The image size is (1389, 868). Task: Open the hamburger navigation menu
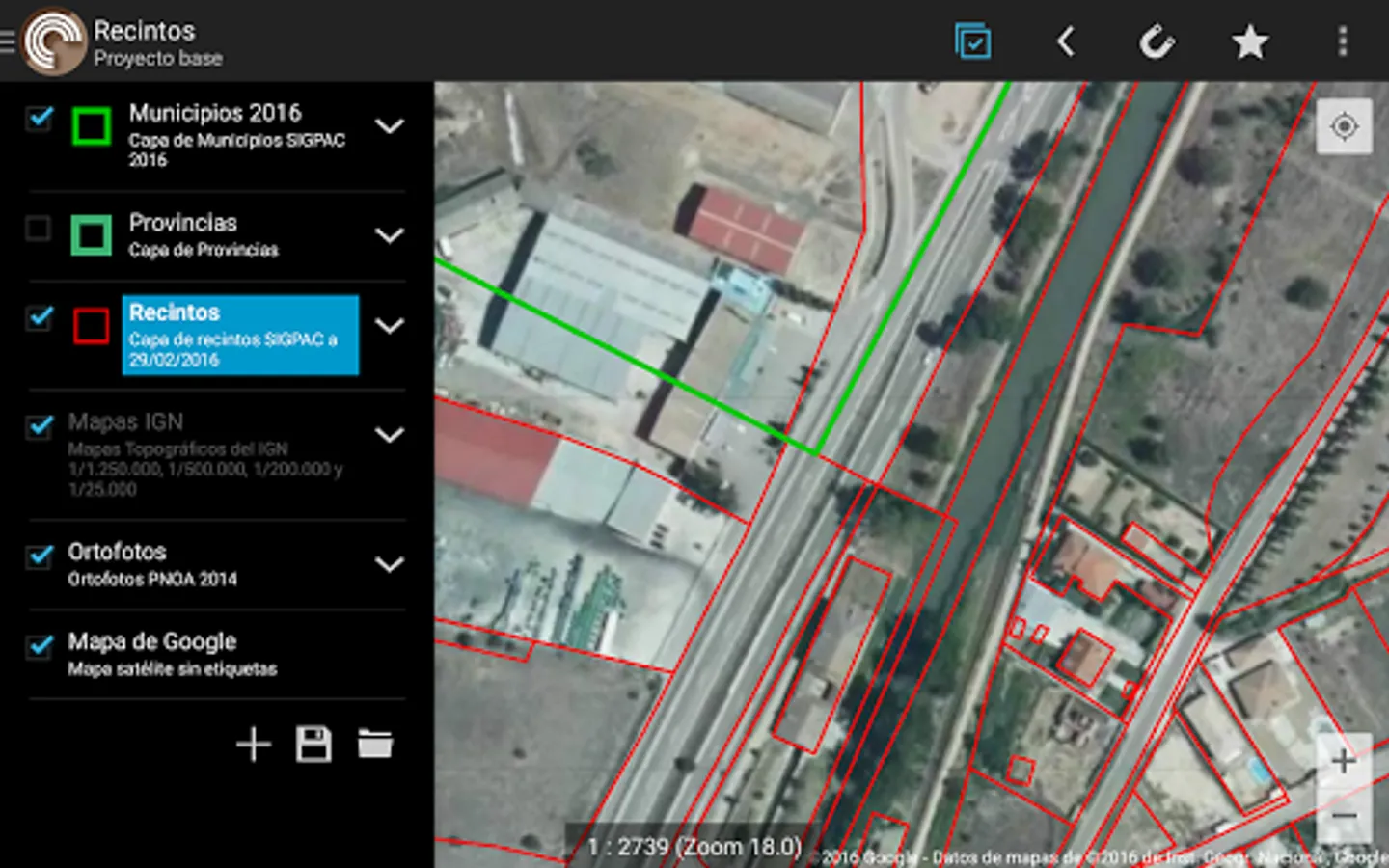point(7,41)
